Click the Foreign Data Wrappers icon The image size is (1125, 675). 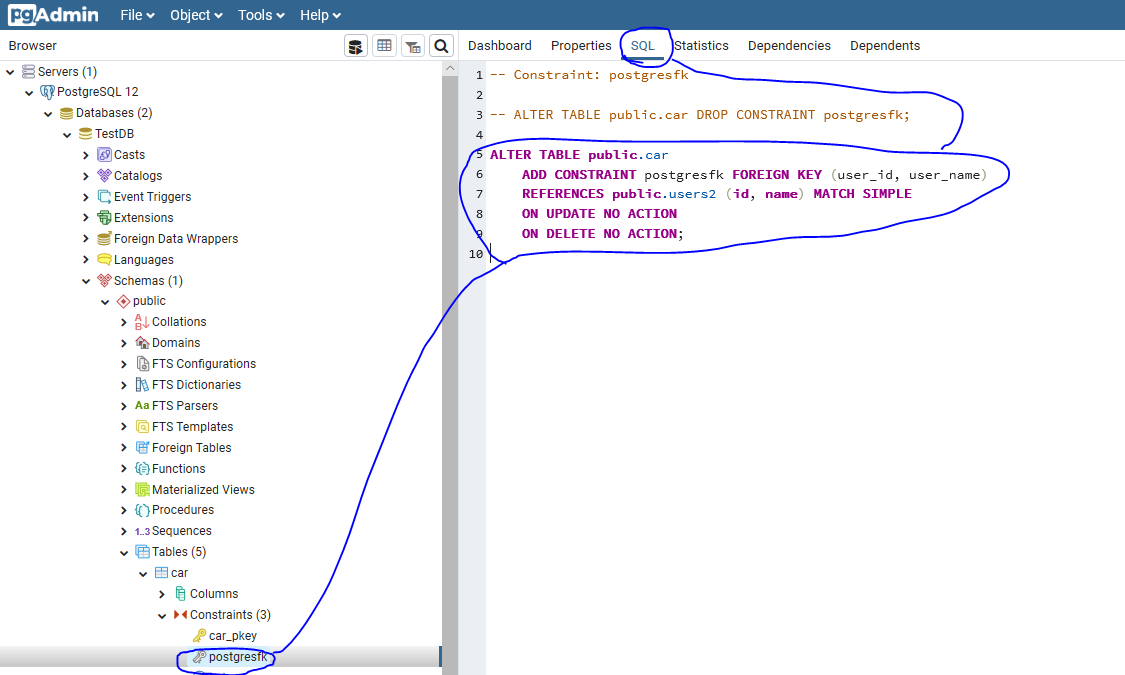tap(104, 239)
